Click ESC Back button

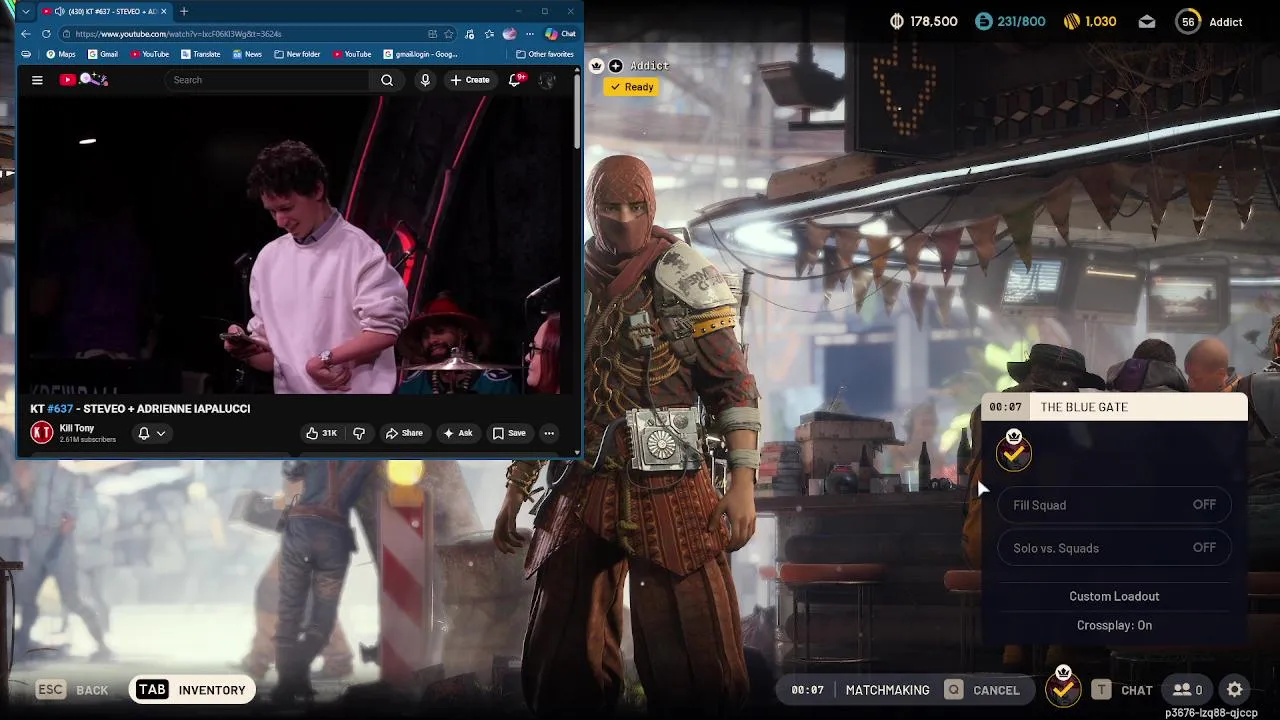tap(72, 690)
